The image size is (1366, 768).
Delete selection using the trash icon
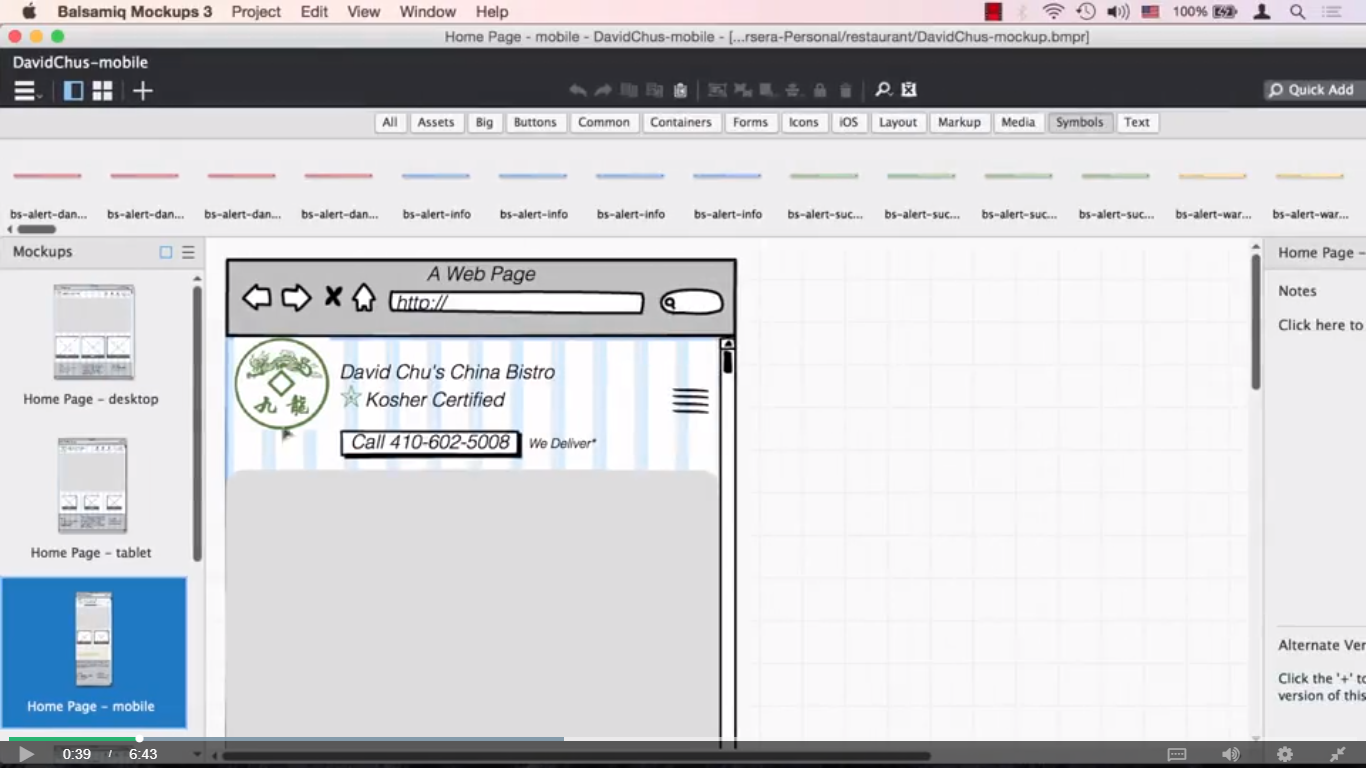pyautogui.click(x=845, y=90)
